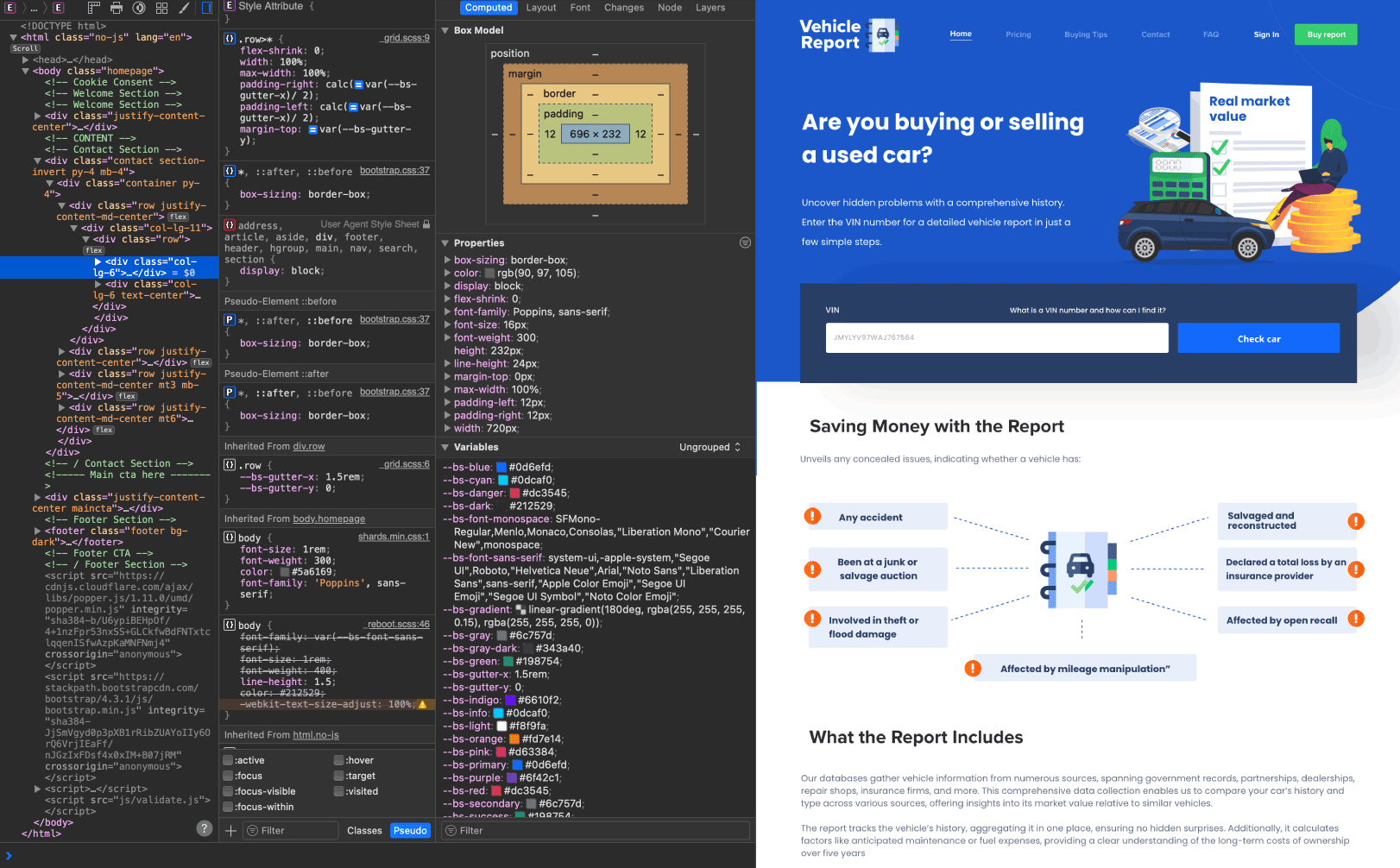Click the compositing borders grid icon
Screen dimensions: 1400x868
click(x=161, y=8)
